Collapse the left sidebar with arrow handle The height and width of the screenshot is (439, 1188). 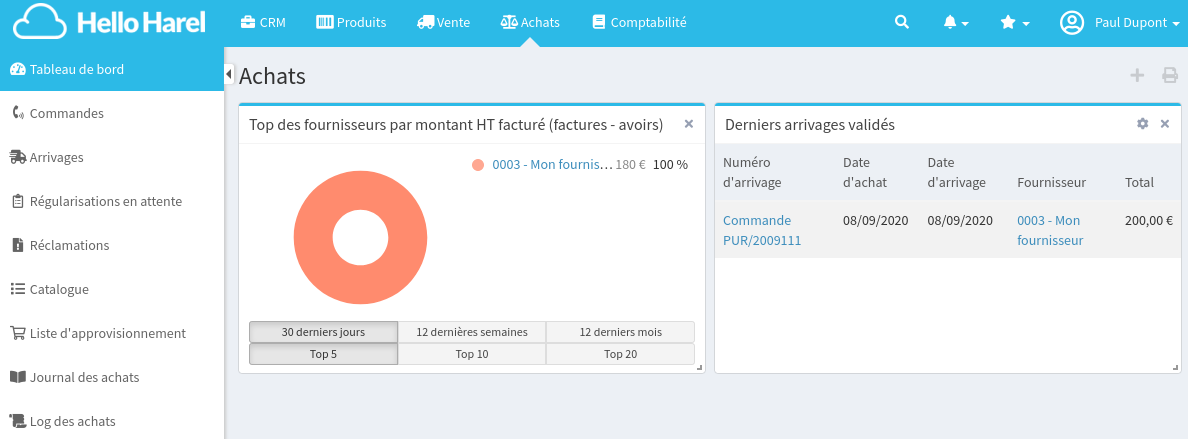(229, 74)
